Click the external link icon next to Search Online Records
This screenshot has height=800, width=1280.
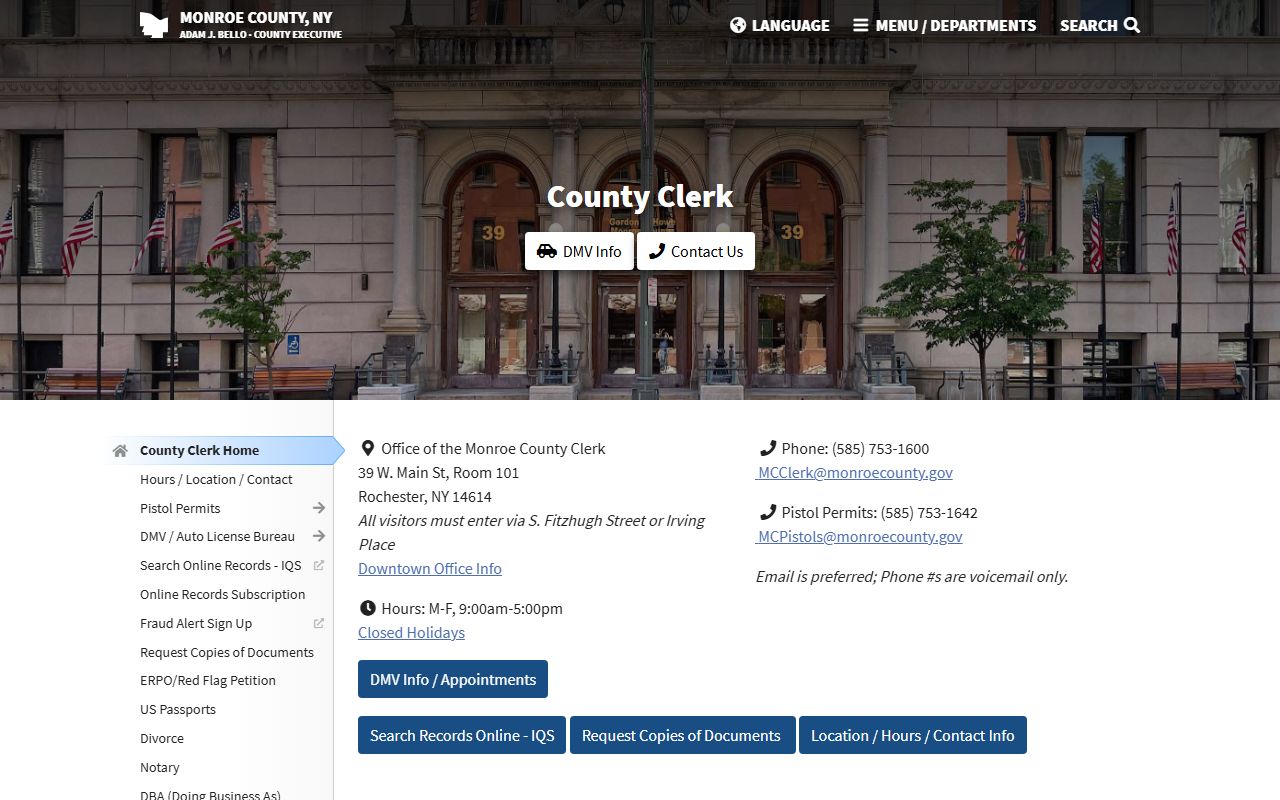(319, 565)
